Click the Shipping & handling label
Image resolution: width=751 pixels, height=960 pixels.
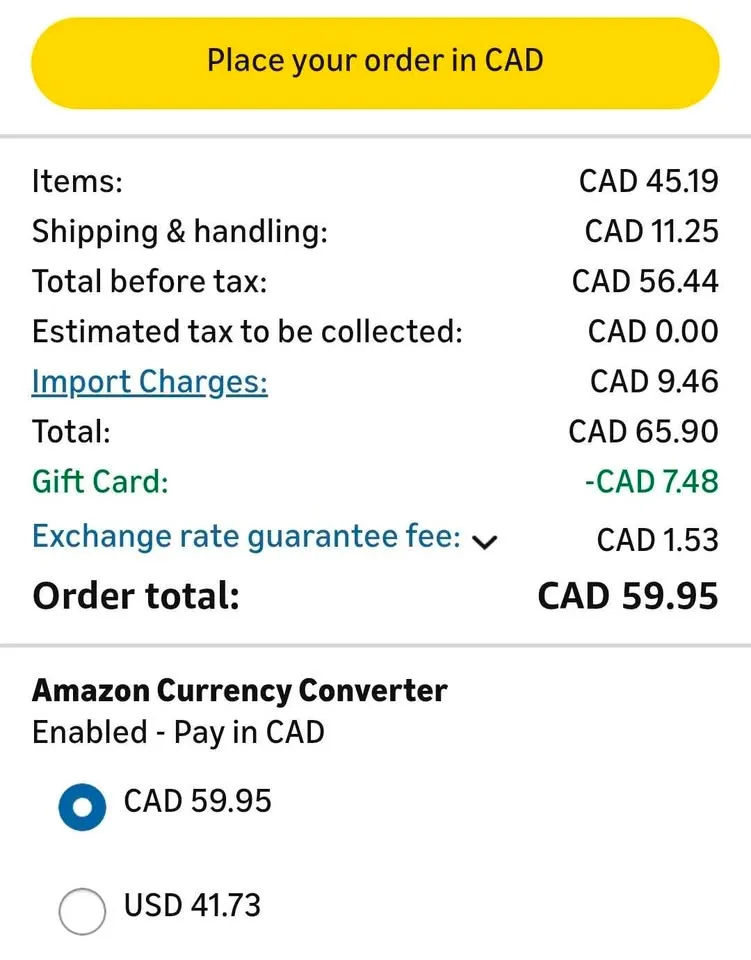(180, 232)
